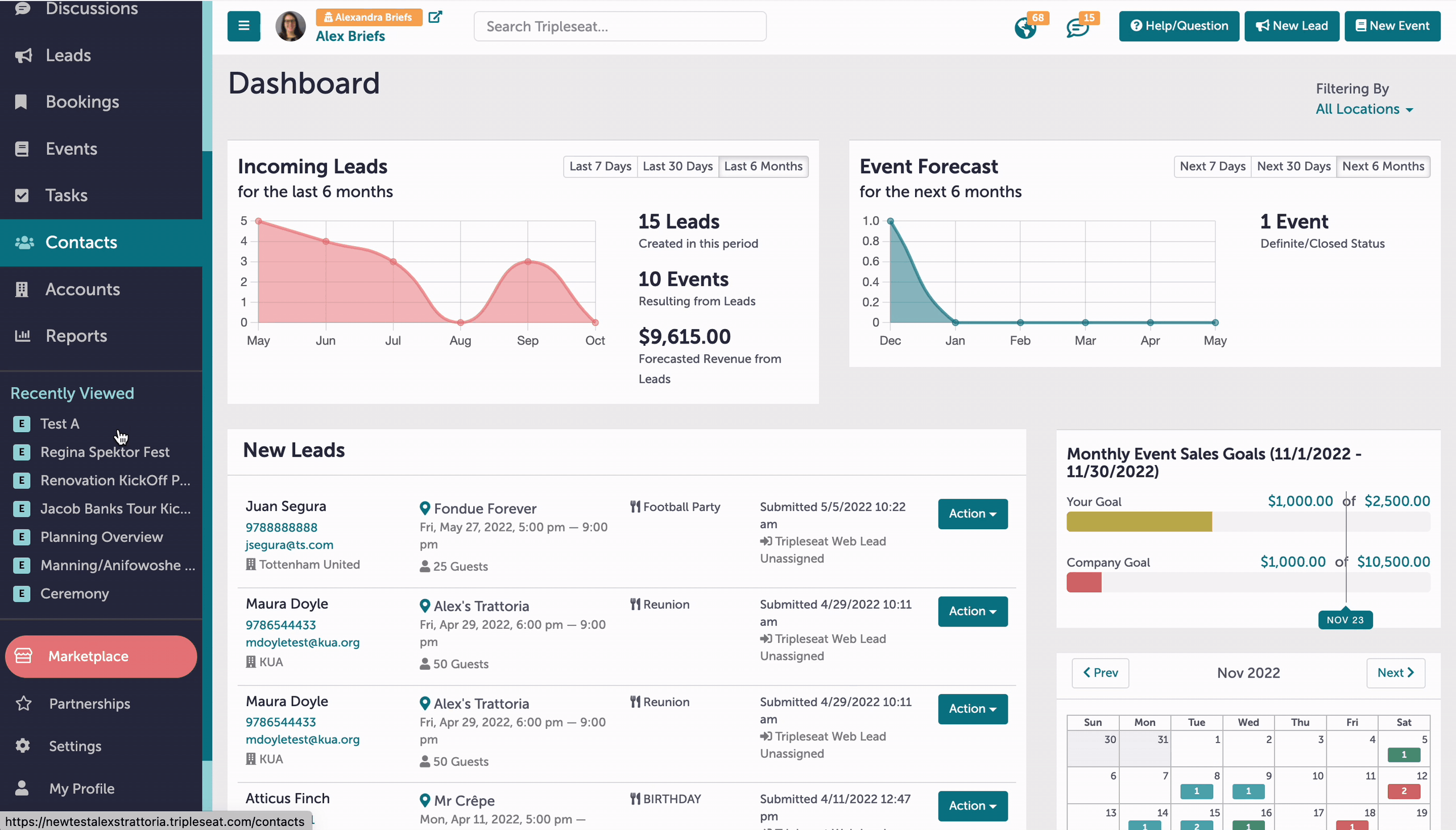Viewport: 1456px width, 830px height.
Task: Open Action dropdown for Juan Segura
Action: click(x=973, y=513)
